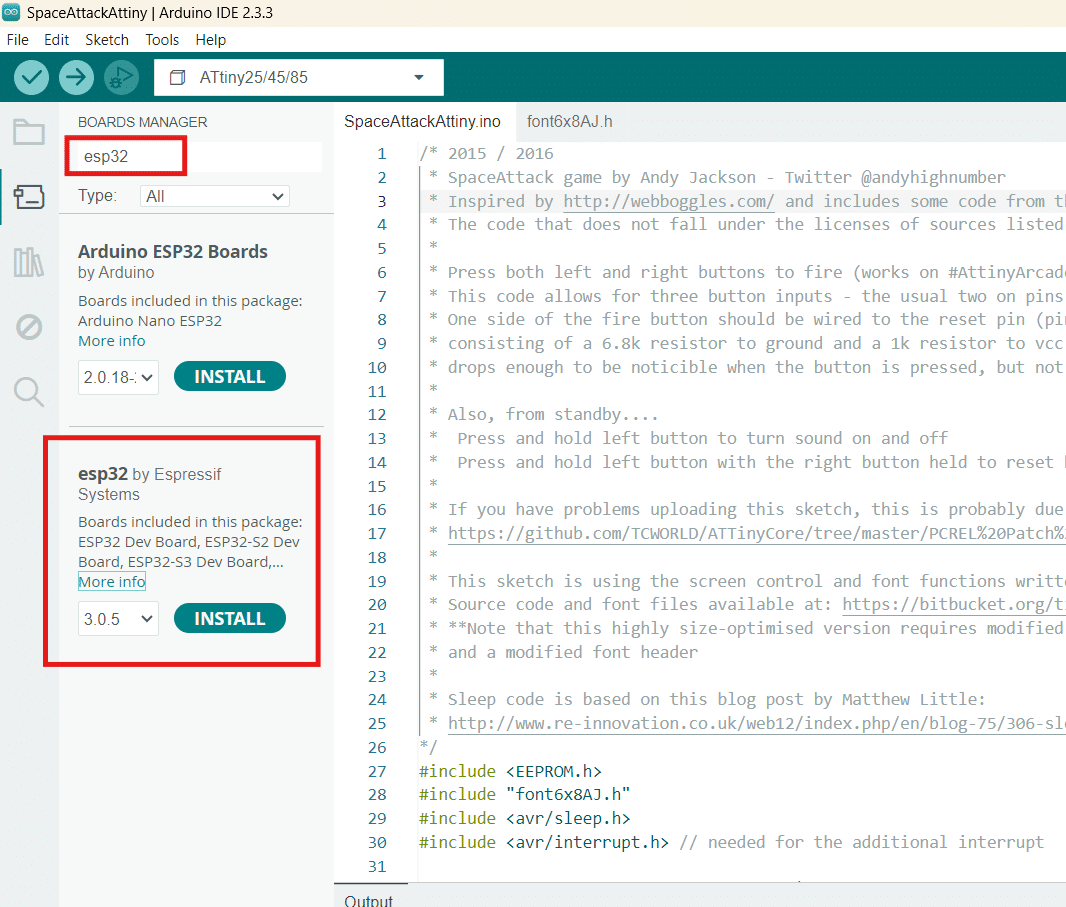
Task: Click the 'Arduino Nano ESP32' board text
Action: [150, 321]
